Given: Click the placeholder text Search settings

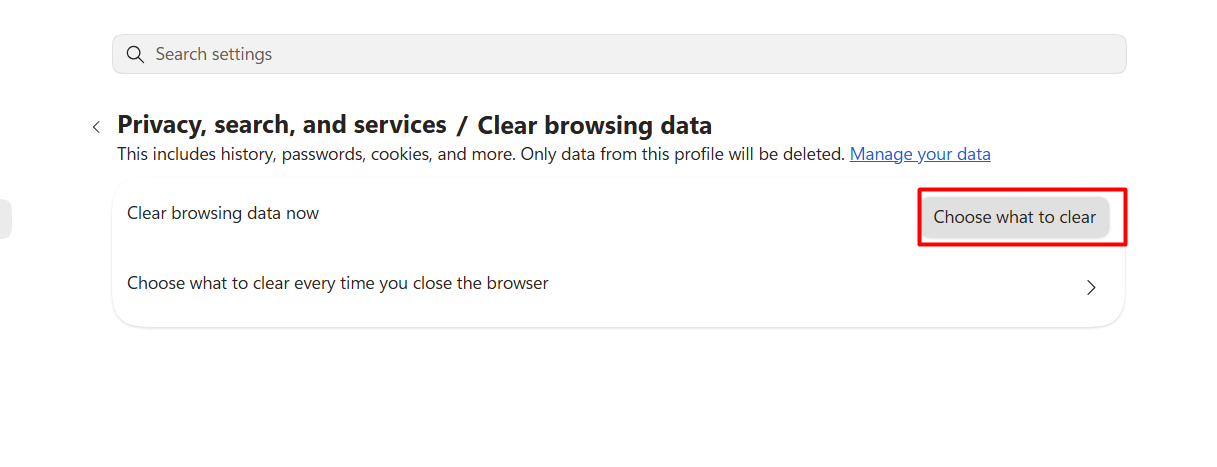Looking at the screenshot, I should (x=214, y=54).
